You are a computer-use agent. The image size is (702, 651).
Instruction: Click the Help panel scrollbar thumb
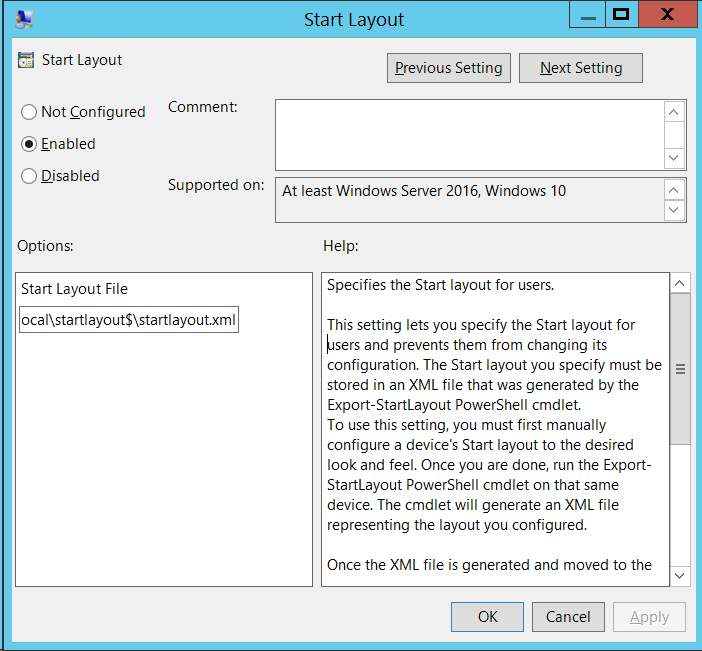[x=680, y=368]
